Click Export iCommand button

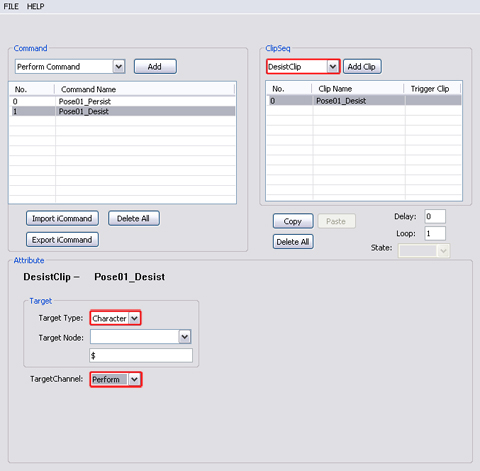pos(62,240)
